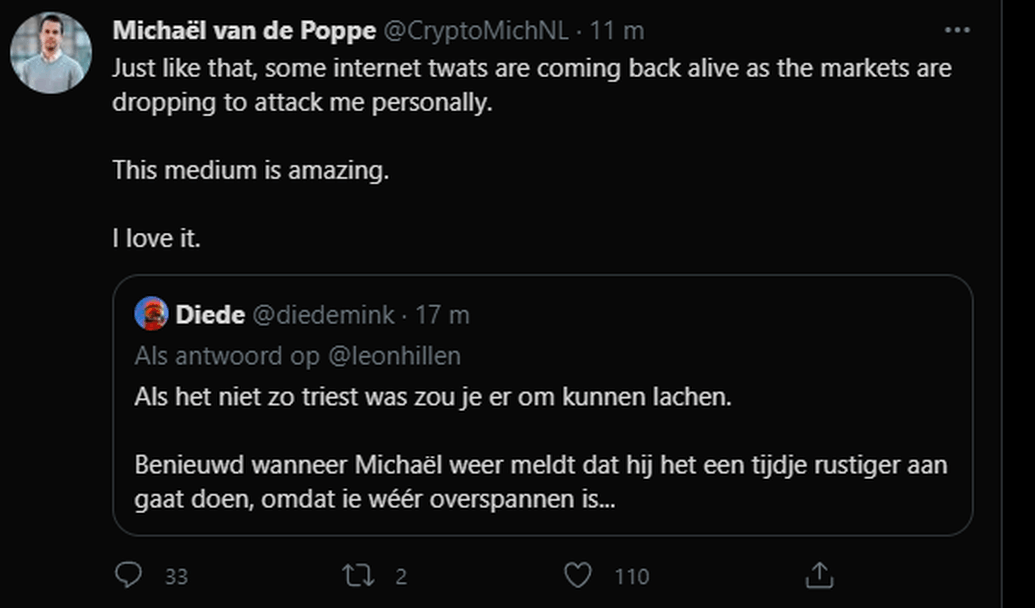Click the @CryptoMichNL handle
This screenshot has height=608, width=1035.
pos(475,31)
